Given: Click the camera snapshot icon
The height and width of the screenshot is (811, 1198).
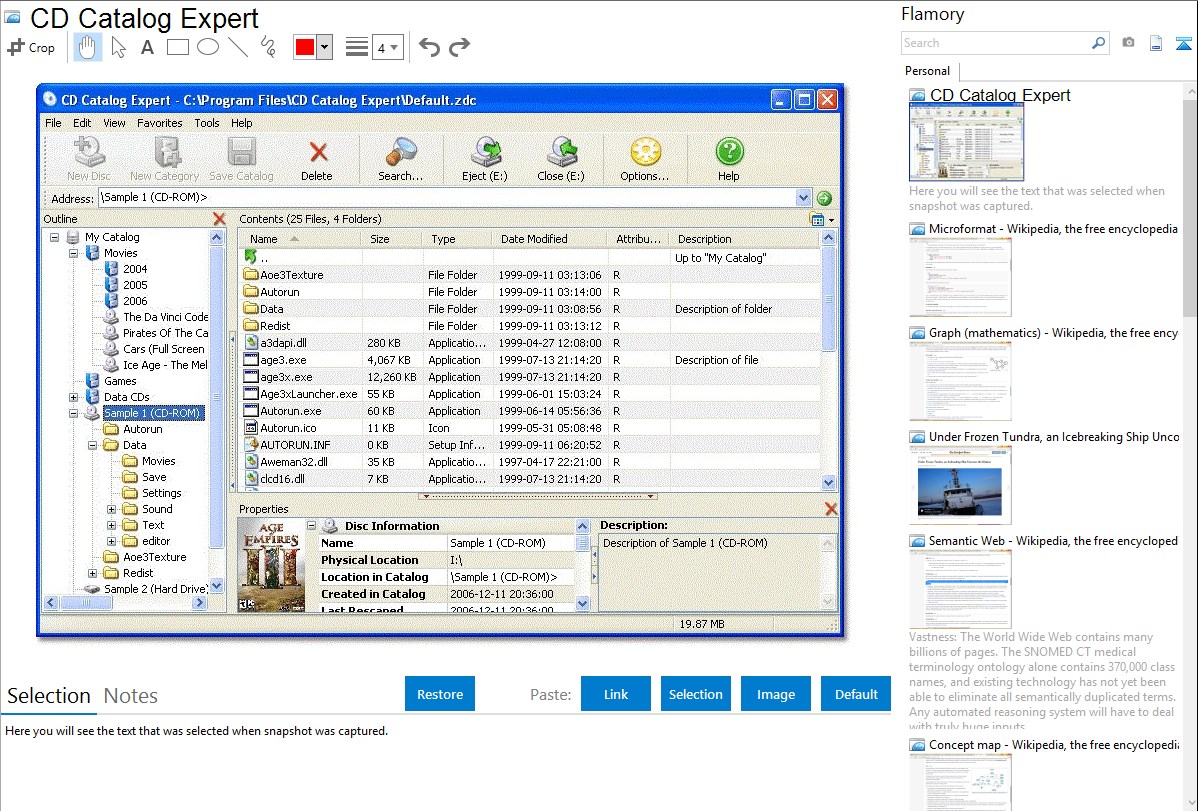Looking at the screenshot, I should (1128, 43).
